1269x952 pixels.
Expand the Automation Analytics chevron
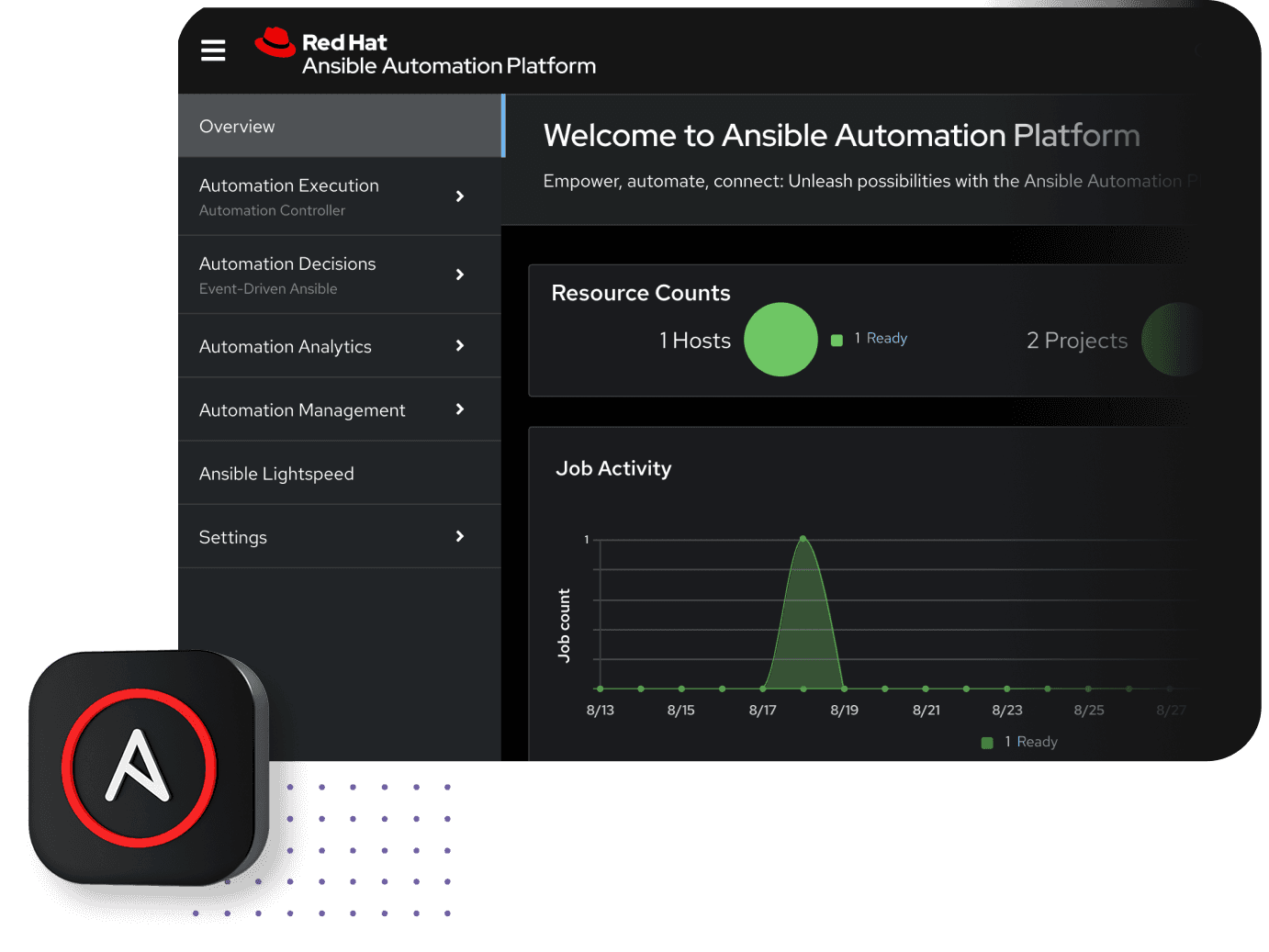(x=460, y=346)
